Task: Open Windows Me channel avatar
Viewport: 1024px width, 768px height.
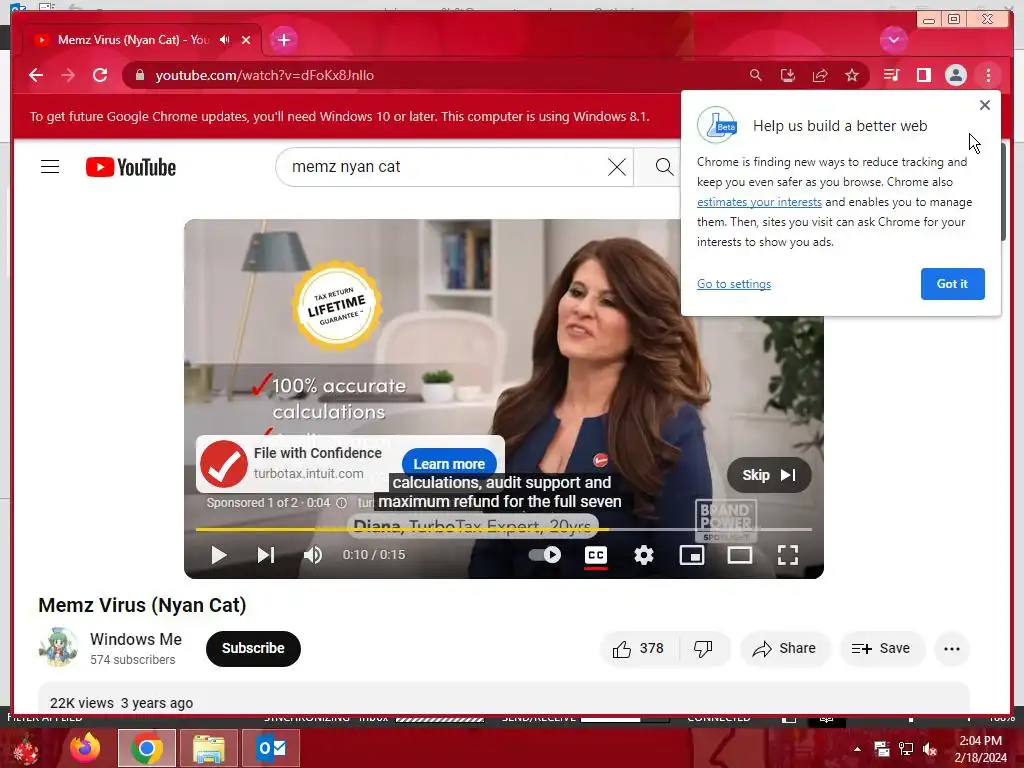Action: click(x=58, y=647)
